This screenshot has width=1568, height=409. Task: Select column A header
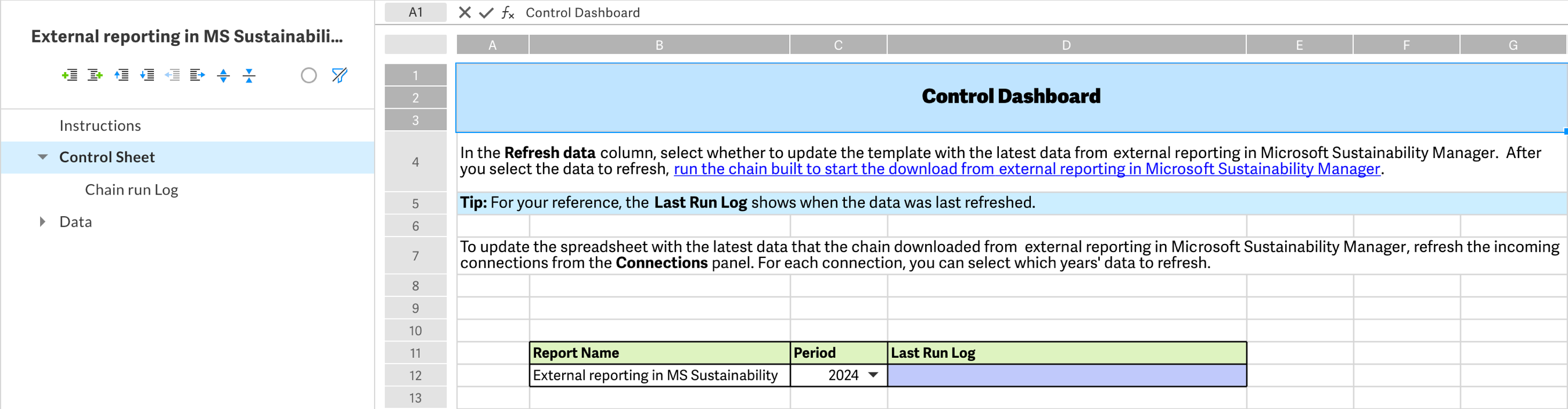[x=492, y=45]
